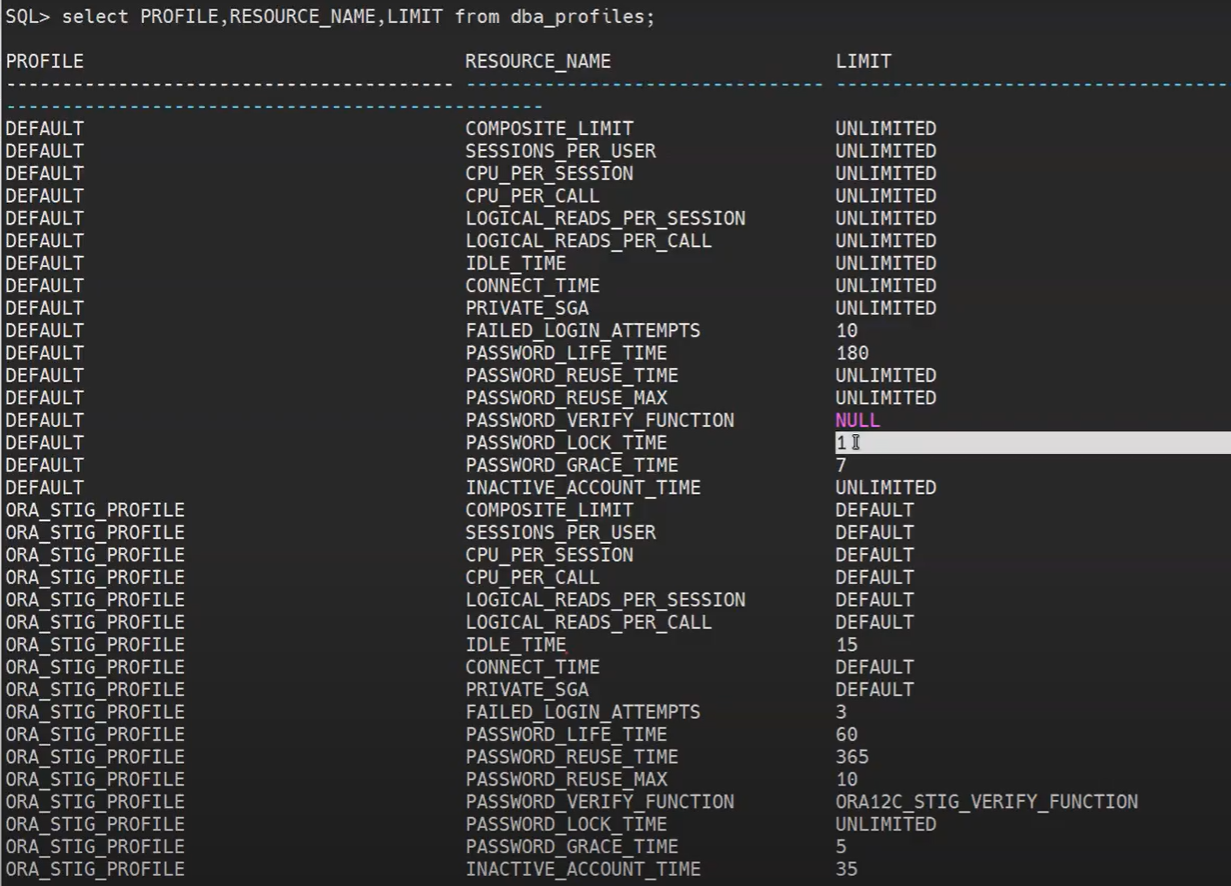Click the PROFILE column header
The width and height of the screenshot is (1231, 886).
[45, 61]
